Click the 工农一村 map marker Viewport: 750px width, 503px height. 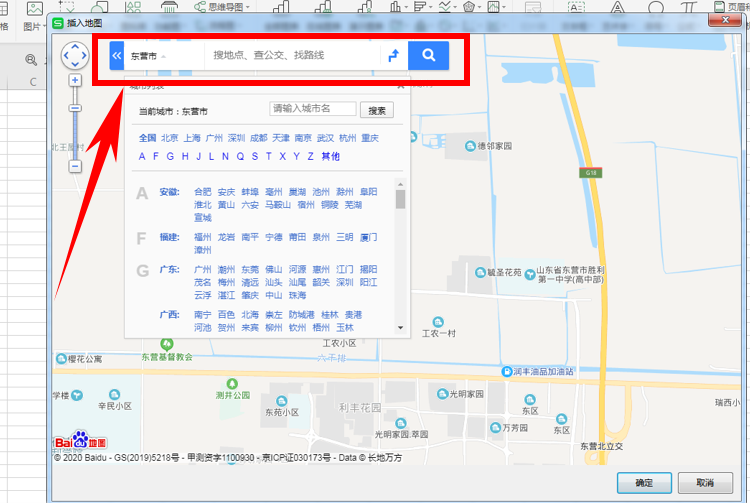[x=438, y=322]
